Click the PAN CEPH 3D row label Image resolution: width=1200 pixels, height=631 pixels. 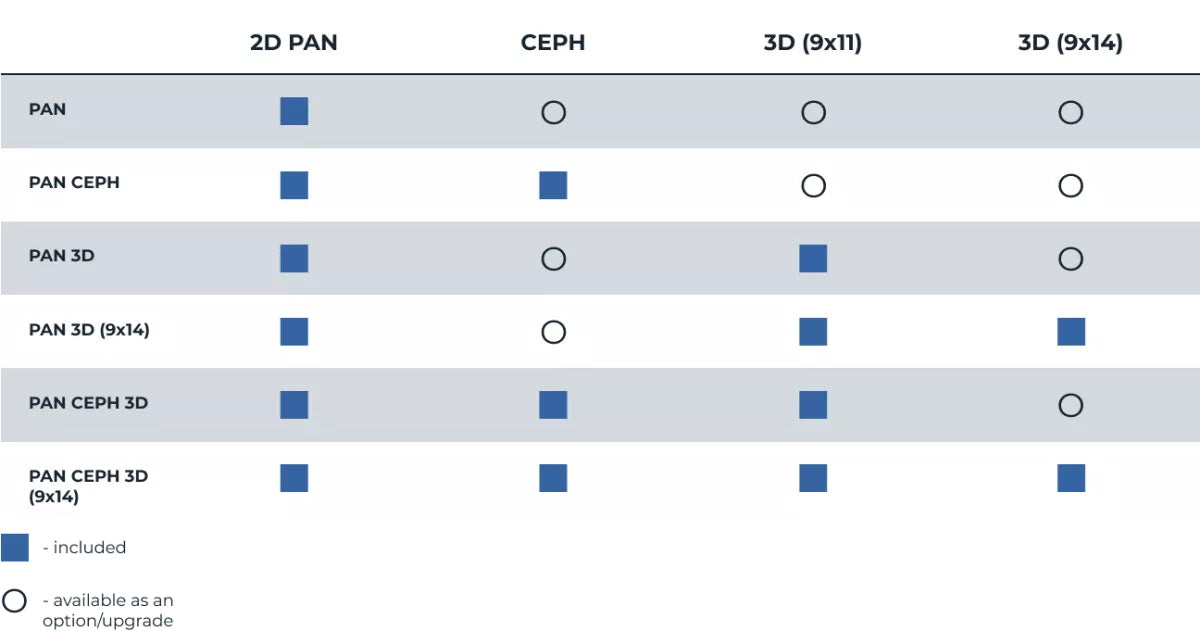[x=88, y=403]
